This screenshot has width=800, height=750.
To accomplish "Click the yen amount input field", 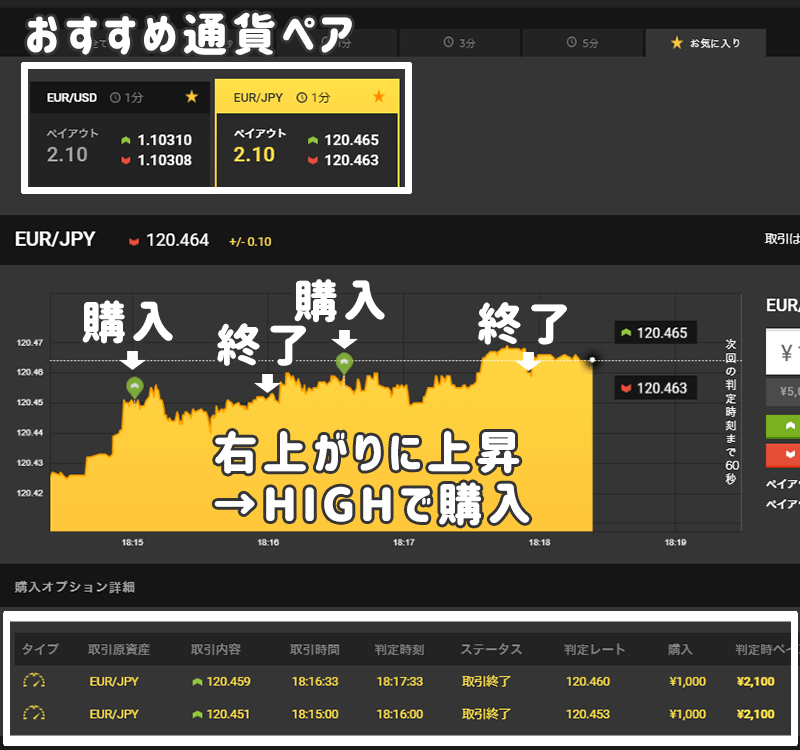I will (783, 352).
